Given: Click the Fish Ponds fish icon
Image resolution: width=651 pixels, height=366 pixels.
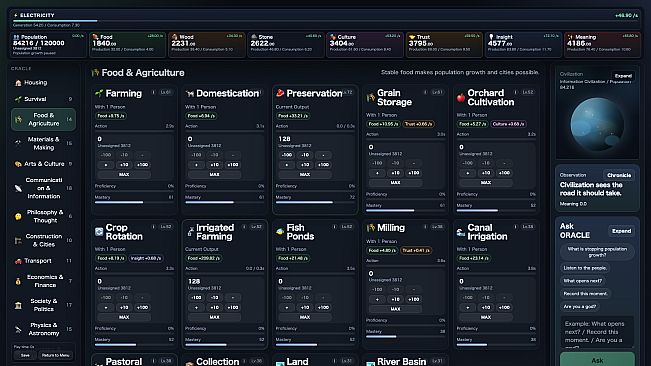Looking at the screenshot, I should [280, 232].
